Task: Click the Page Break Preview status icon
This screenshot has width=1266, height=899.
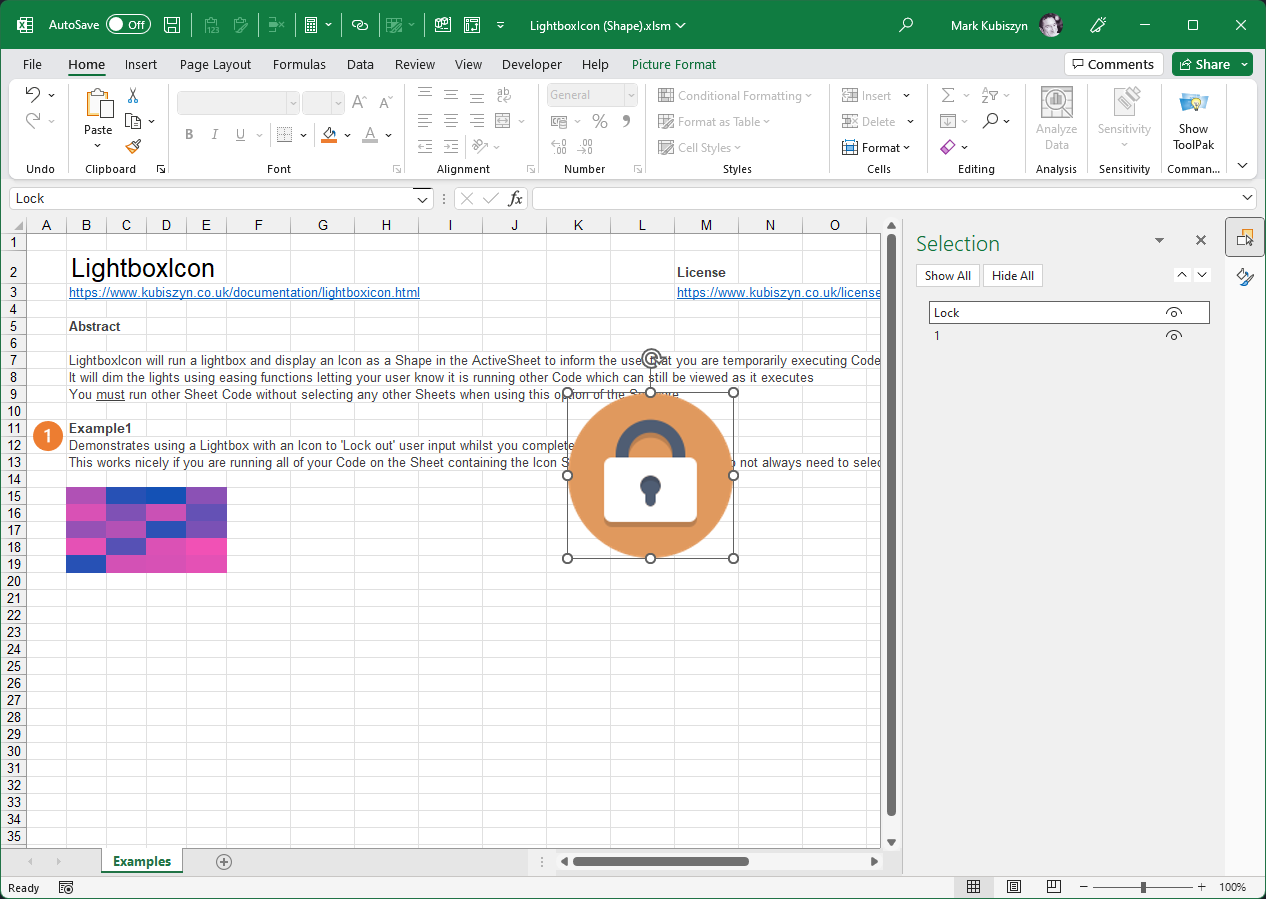Action: click(1053, 887)
